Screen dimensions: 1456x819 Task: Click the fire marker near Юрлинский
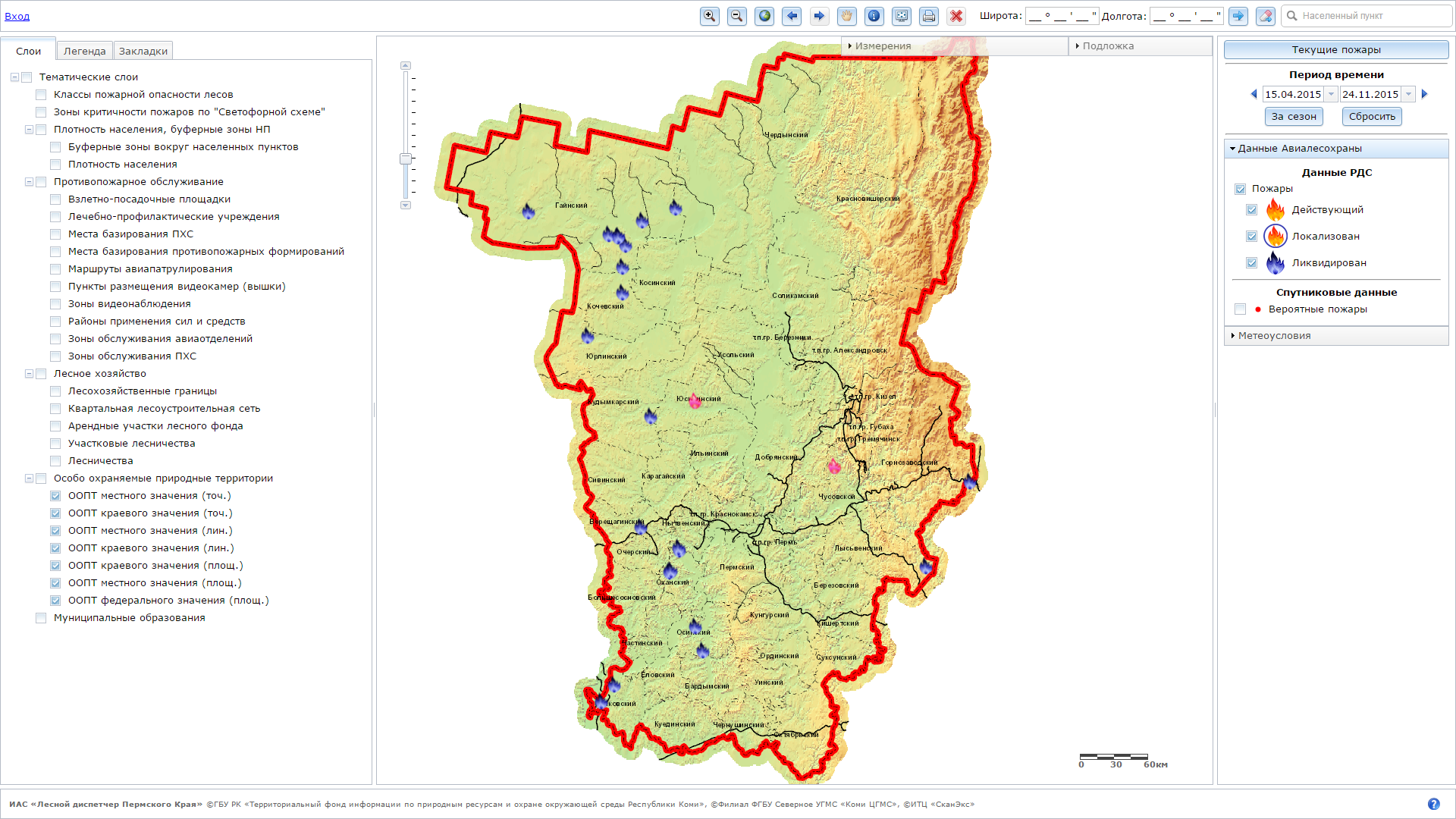tap(588, 334)
